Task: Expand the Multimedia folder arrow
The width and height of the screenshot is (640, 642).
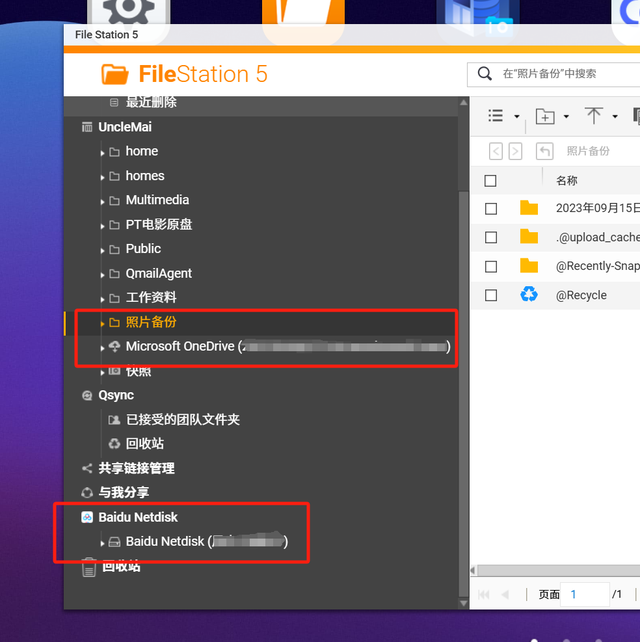Action: [102, 202]
